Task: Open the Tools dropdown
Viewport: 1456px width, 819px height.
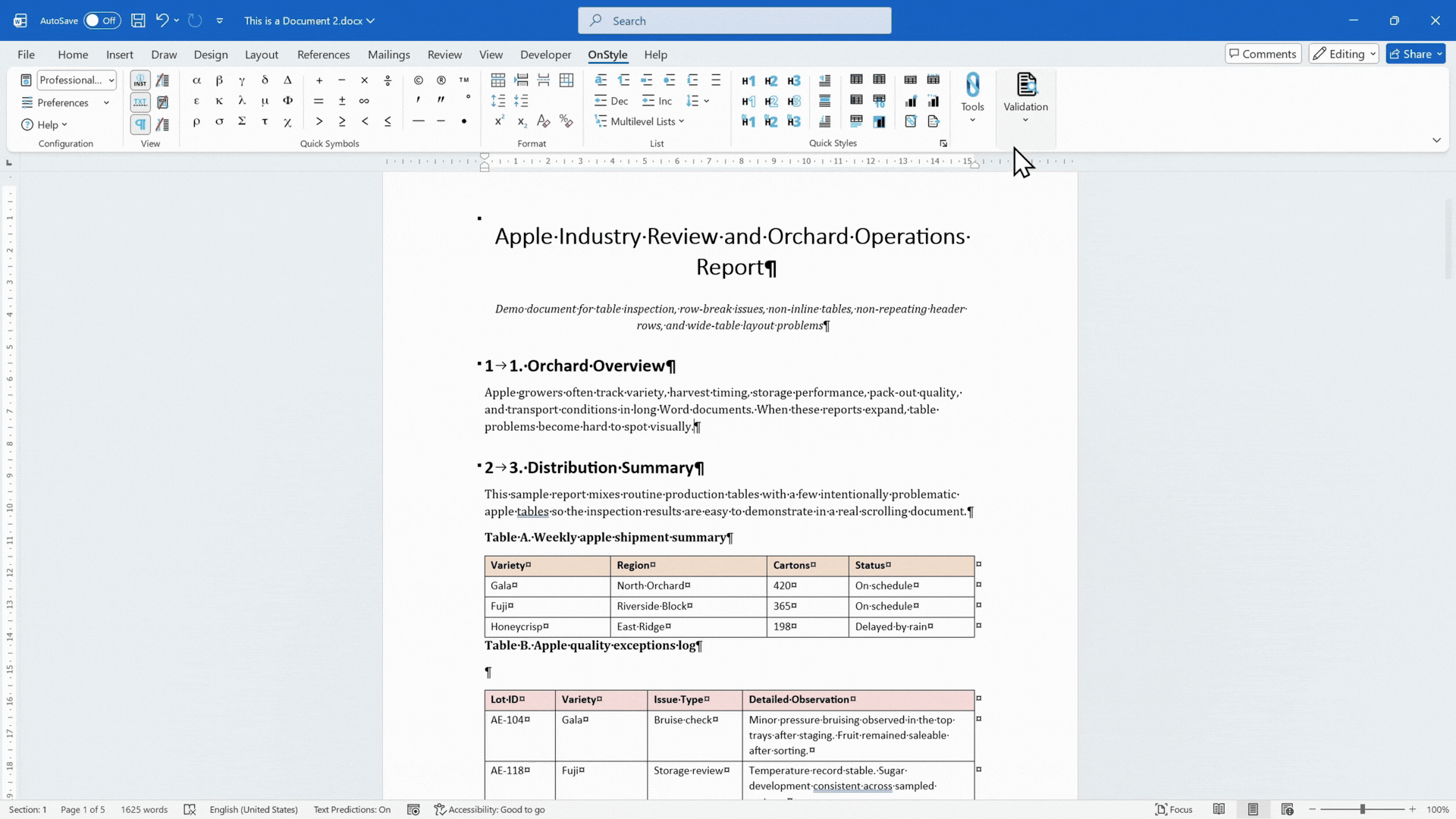Action: [972, 99]
